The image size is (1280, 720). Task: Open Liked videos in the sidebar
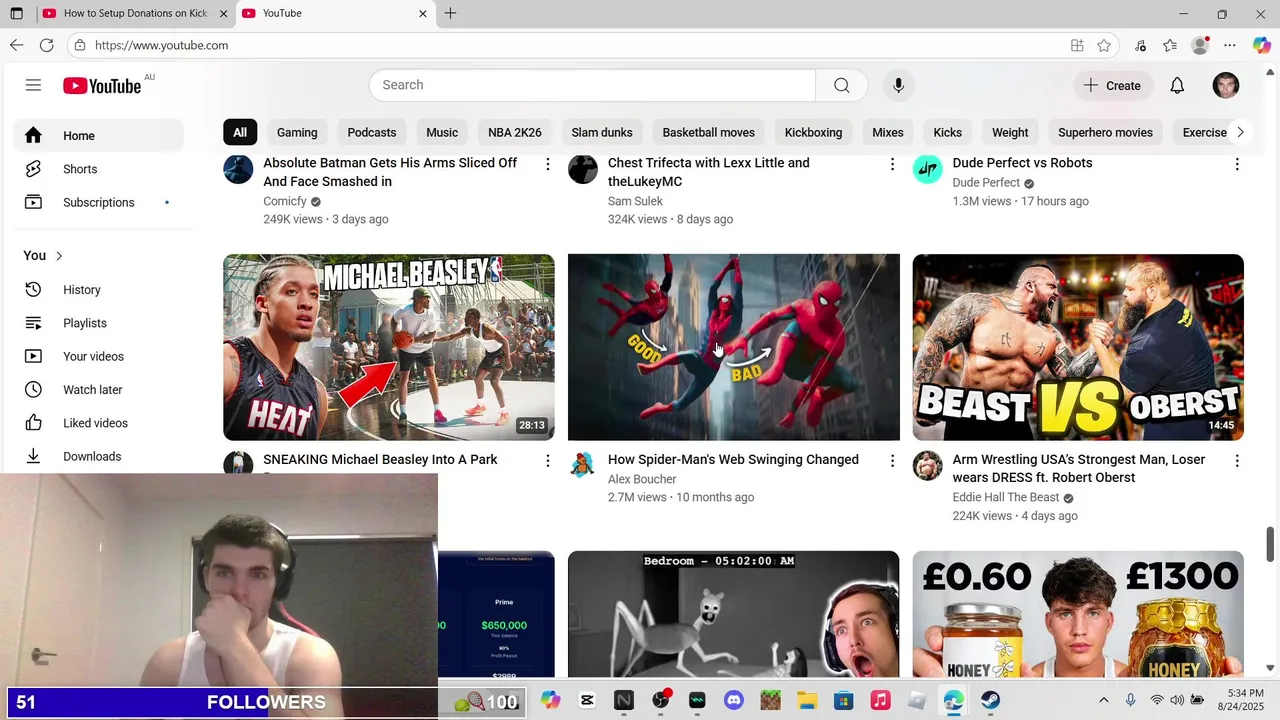pos(98,423)
